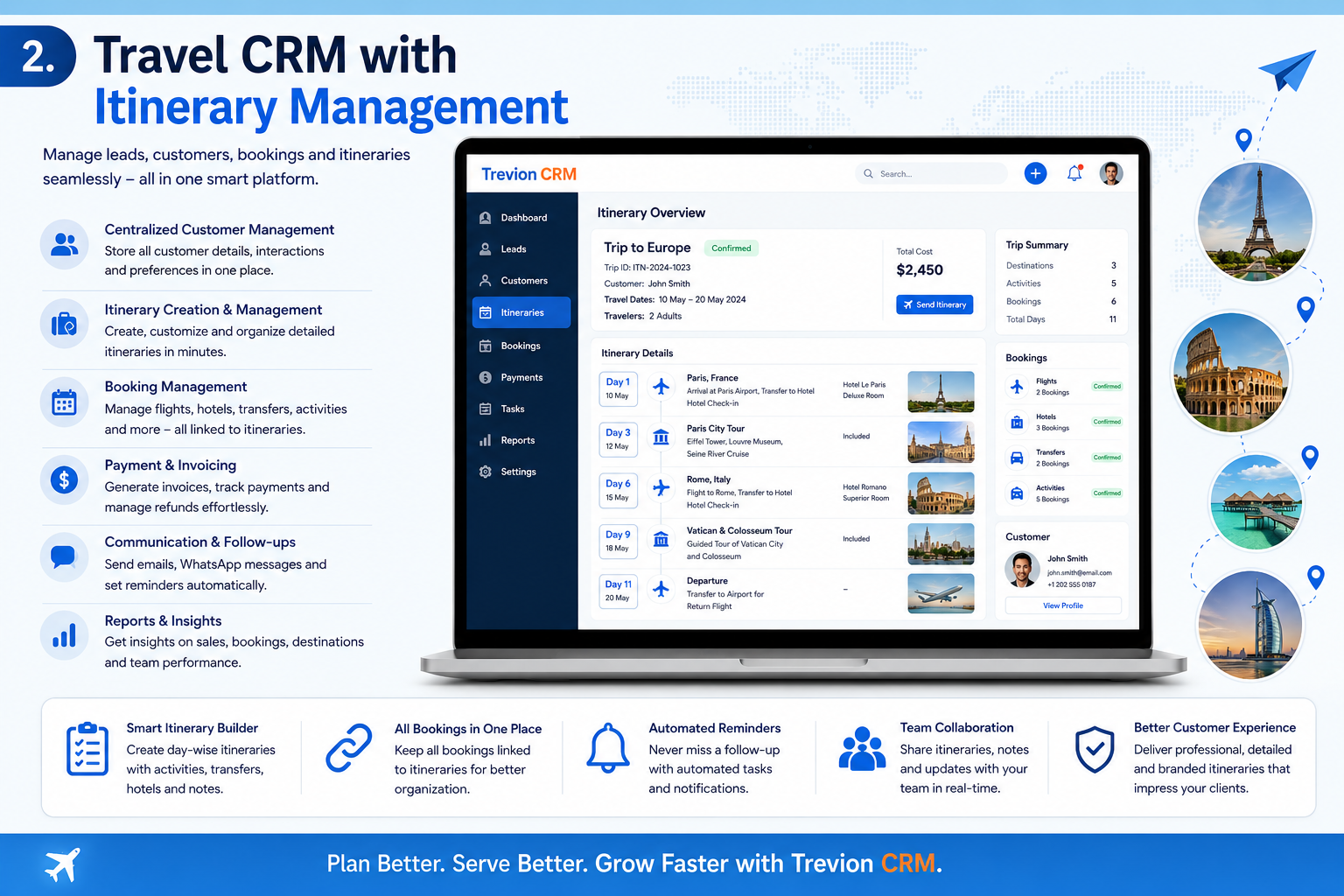Screen dimensions: 1344x896
Task: Click the Burj Al Arab circular photo
Action: click(x=1250, y=626)
